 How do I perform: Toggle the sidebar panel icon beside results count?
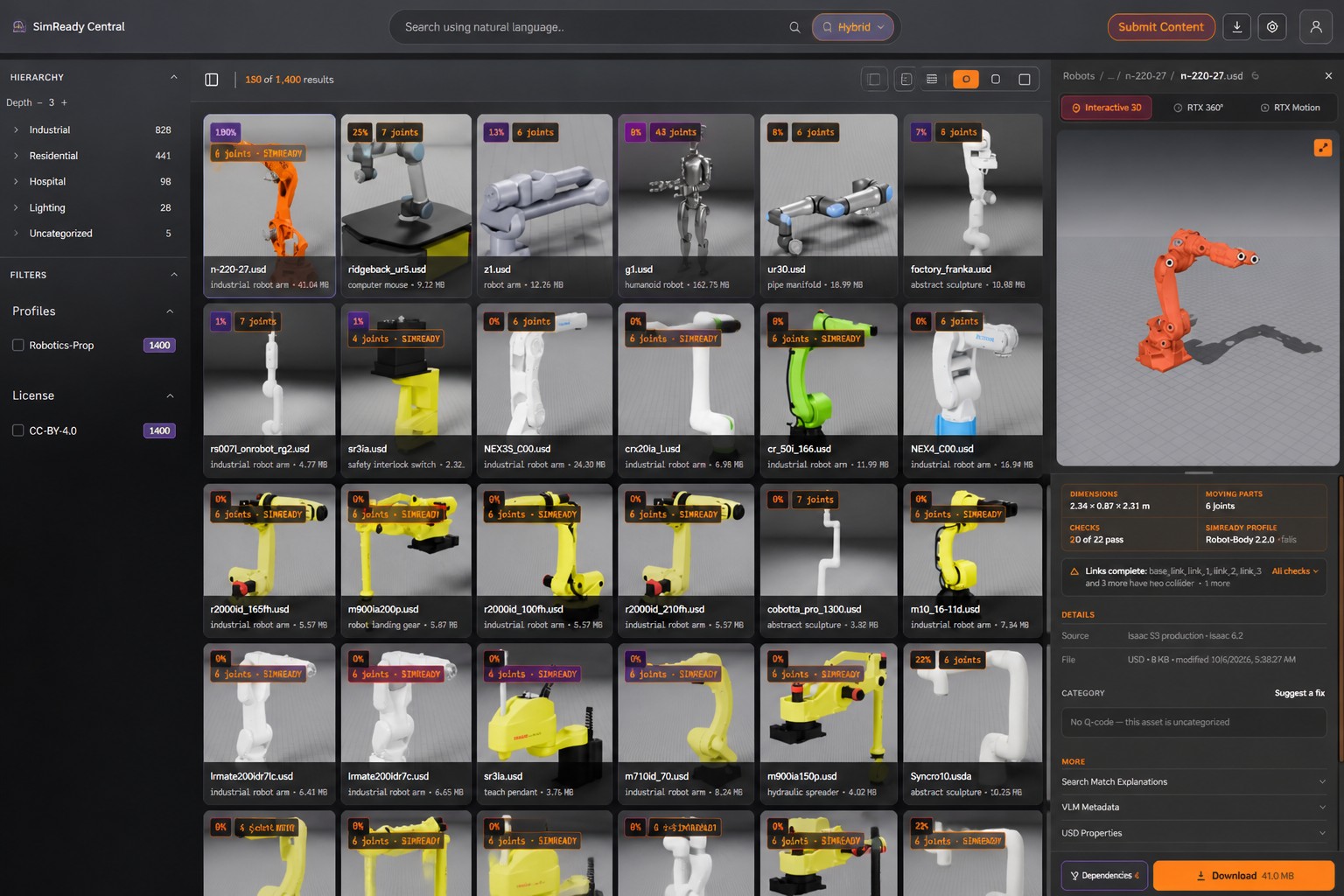[212, 80]
